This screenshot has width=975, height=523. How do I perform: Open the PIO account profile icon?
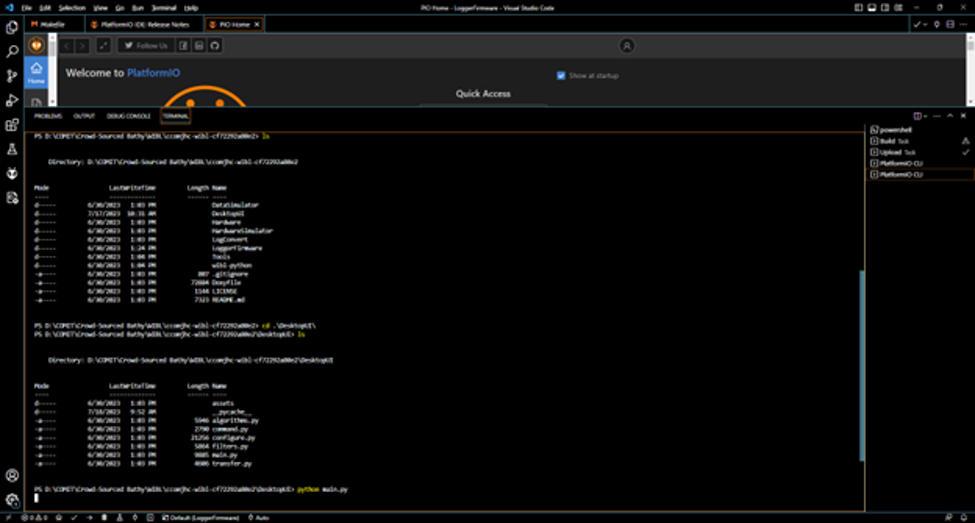627,45
